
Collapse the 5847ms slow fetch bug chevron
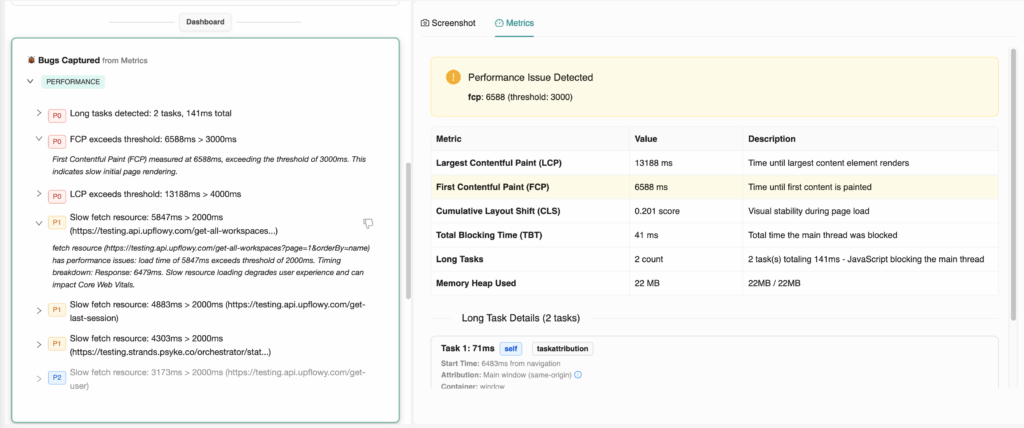coord(39,222)
